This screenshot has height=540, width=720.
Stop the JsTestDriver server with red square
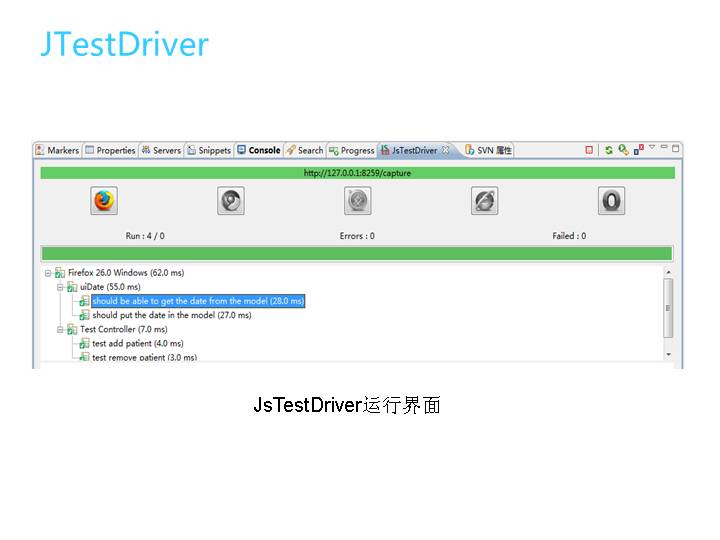coord(589,150)
